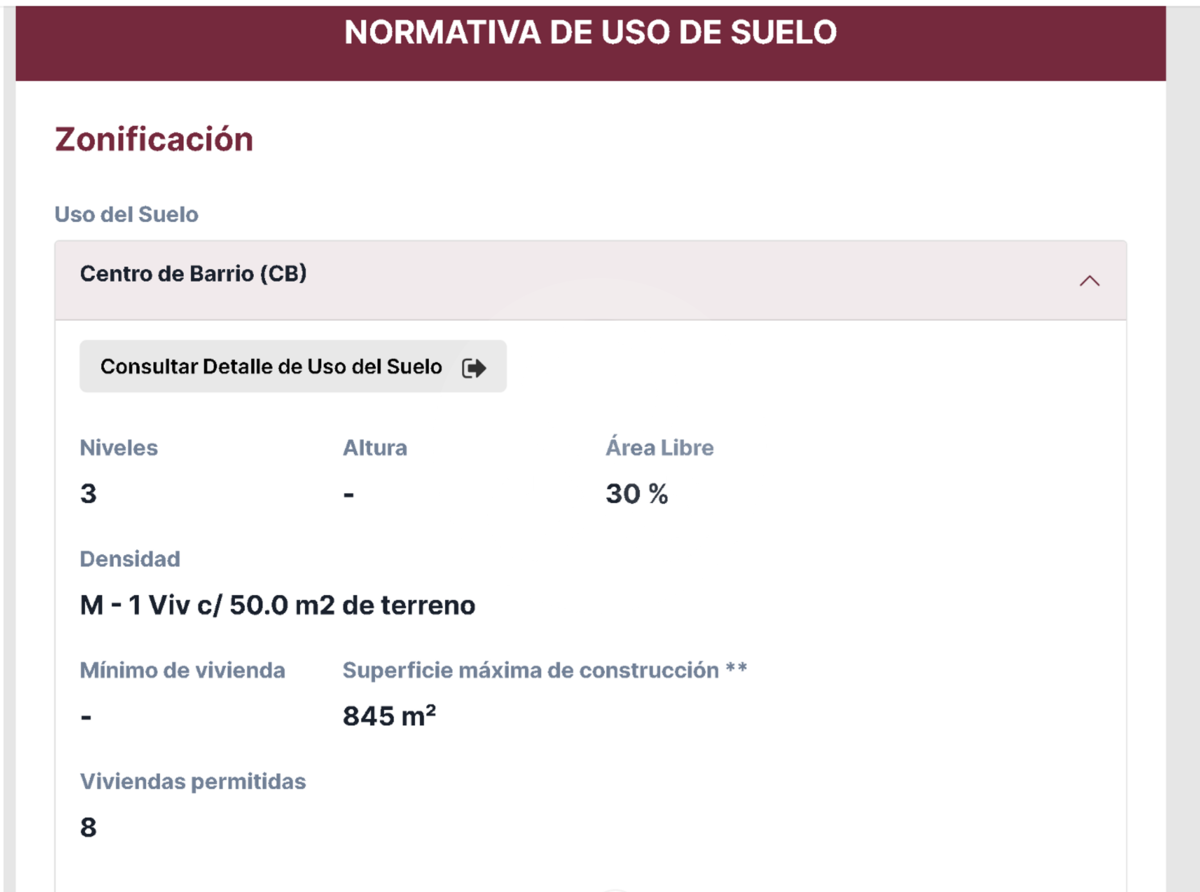
Task: Click the Mínimo de vivienda label
Action: click(x=183, y=670)
